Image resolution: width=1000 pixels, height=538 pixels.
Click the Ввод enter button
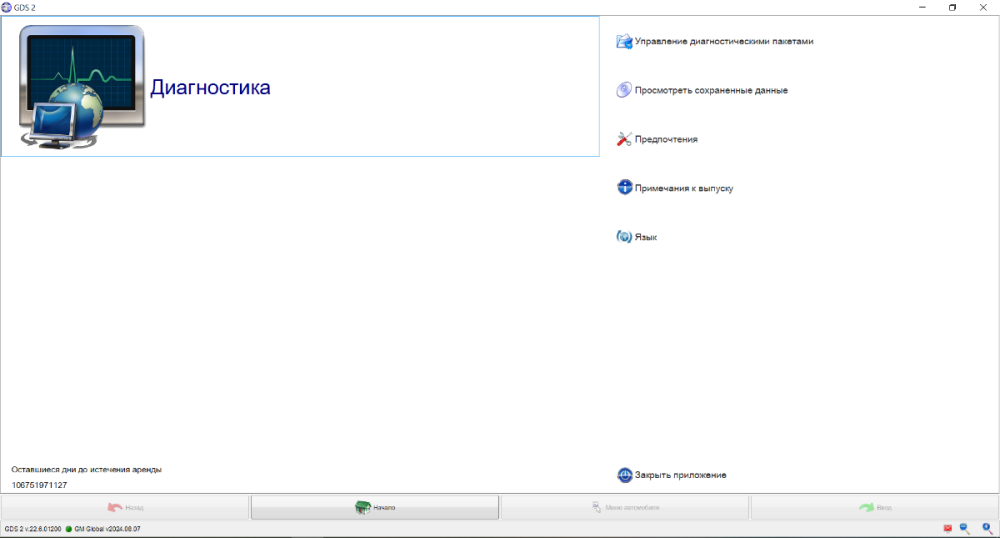tap(875, 507)
